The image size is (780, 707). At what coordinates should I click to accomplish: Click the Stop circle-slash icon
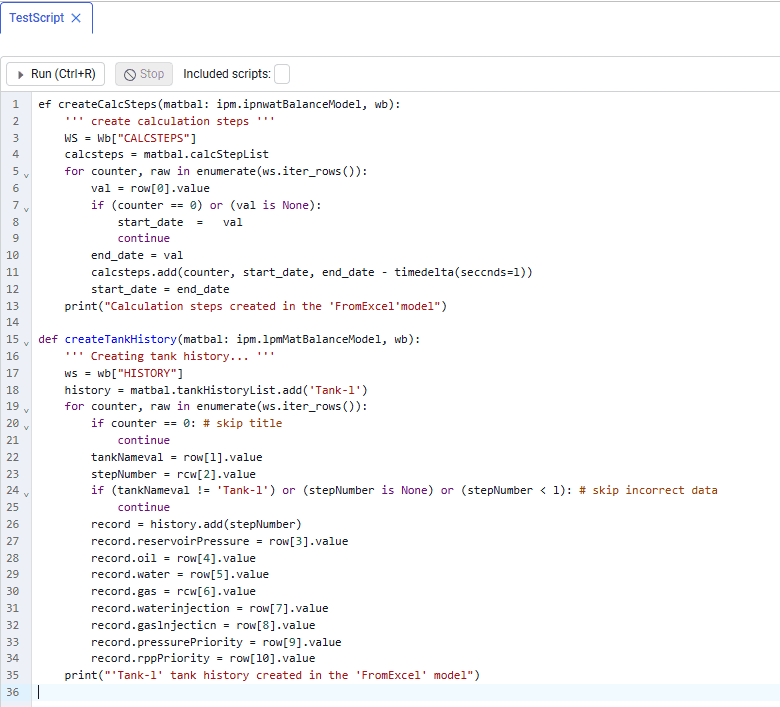pyautogui.click(x=130, y=75)
